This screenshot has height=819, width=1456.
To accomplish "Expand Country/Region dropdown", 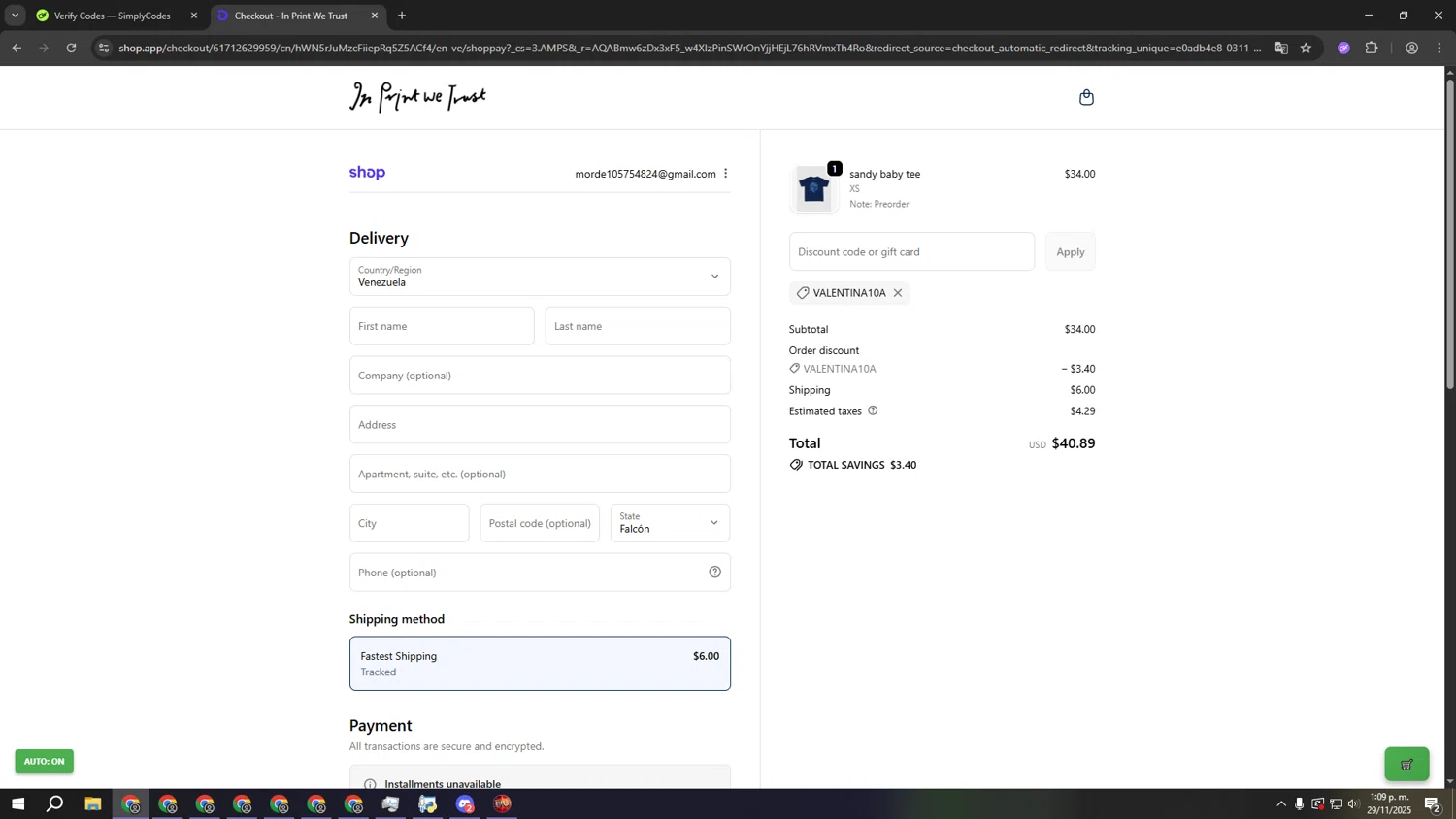I will tap(540, 277).
